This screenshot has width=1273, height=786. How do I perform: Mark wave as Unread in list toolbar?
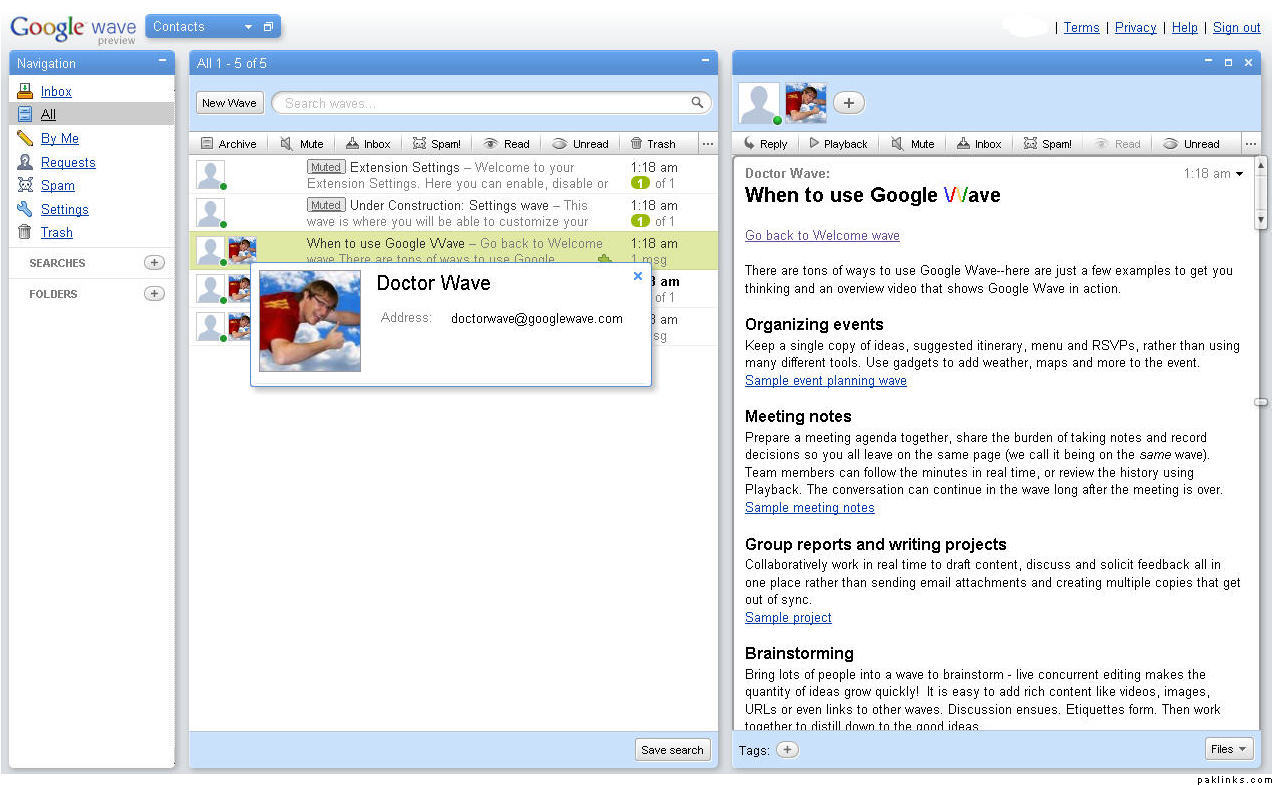(579, 144)
